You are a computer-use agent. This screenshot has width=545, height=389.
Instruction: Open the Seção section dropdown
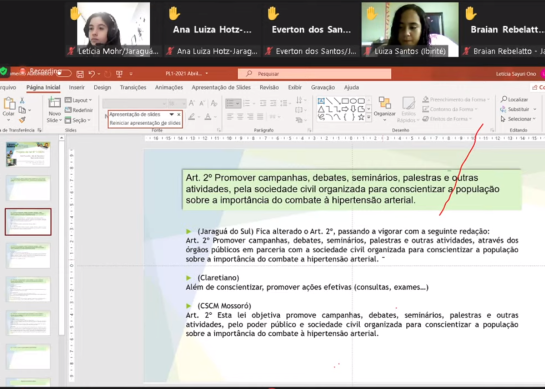coord(78,120)
